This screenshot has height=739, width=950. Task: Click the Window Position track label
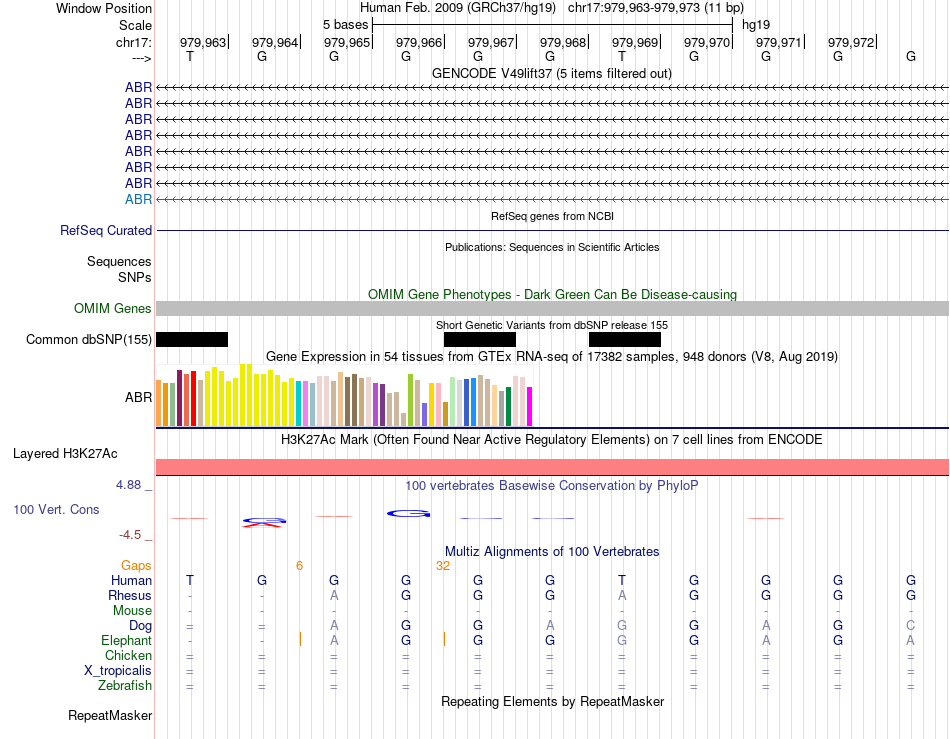104,8
